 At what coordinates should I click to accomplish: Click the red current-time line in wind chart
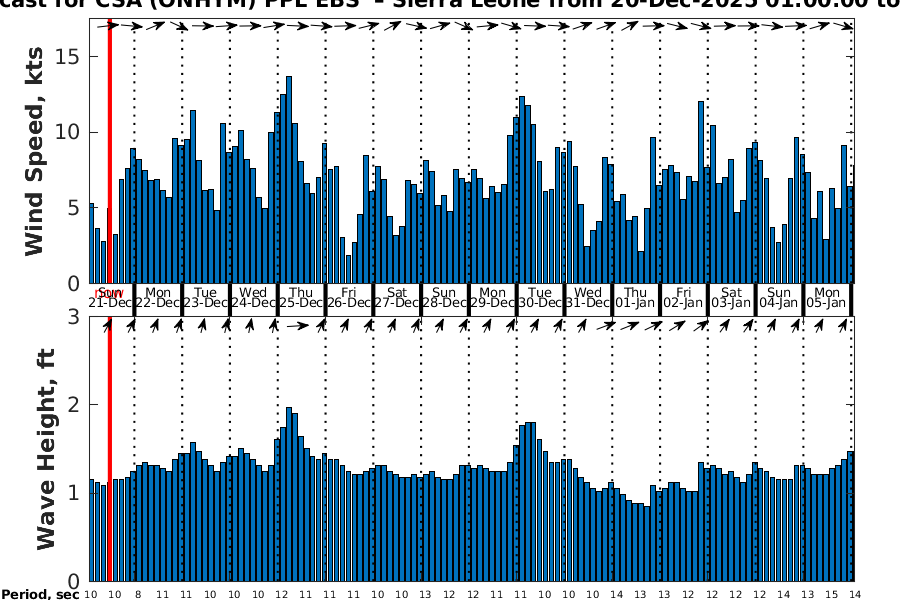click(109, 150)
